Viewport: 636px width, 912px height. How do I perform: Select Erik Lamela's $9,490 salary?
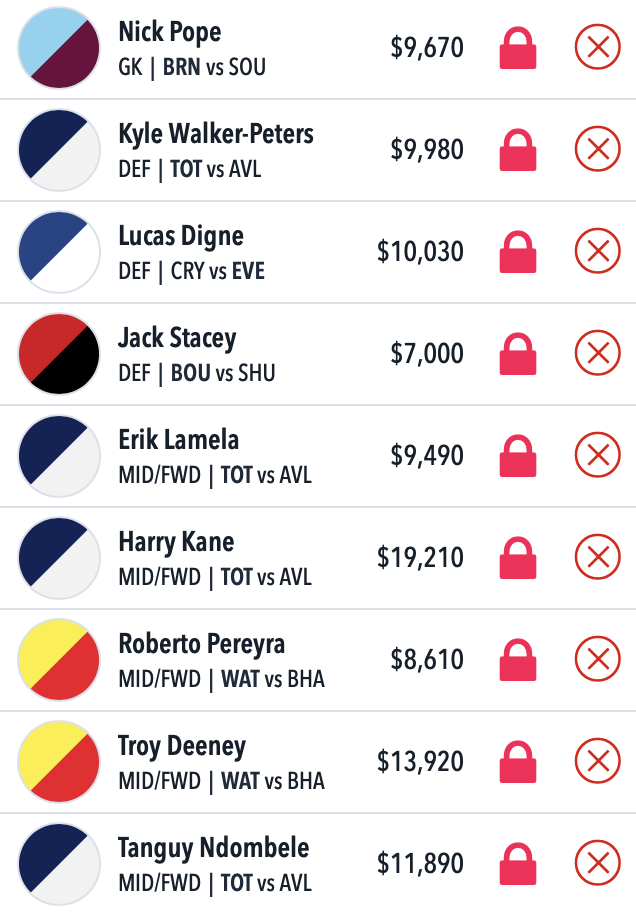pos(427,455)
